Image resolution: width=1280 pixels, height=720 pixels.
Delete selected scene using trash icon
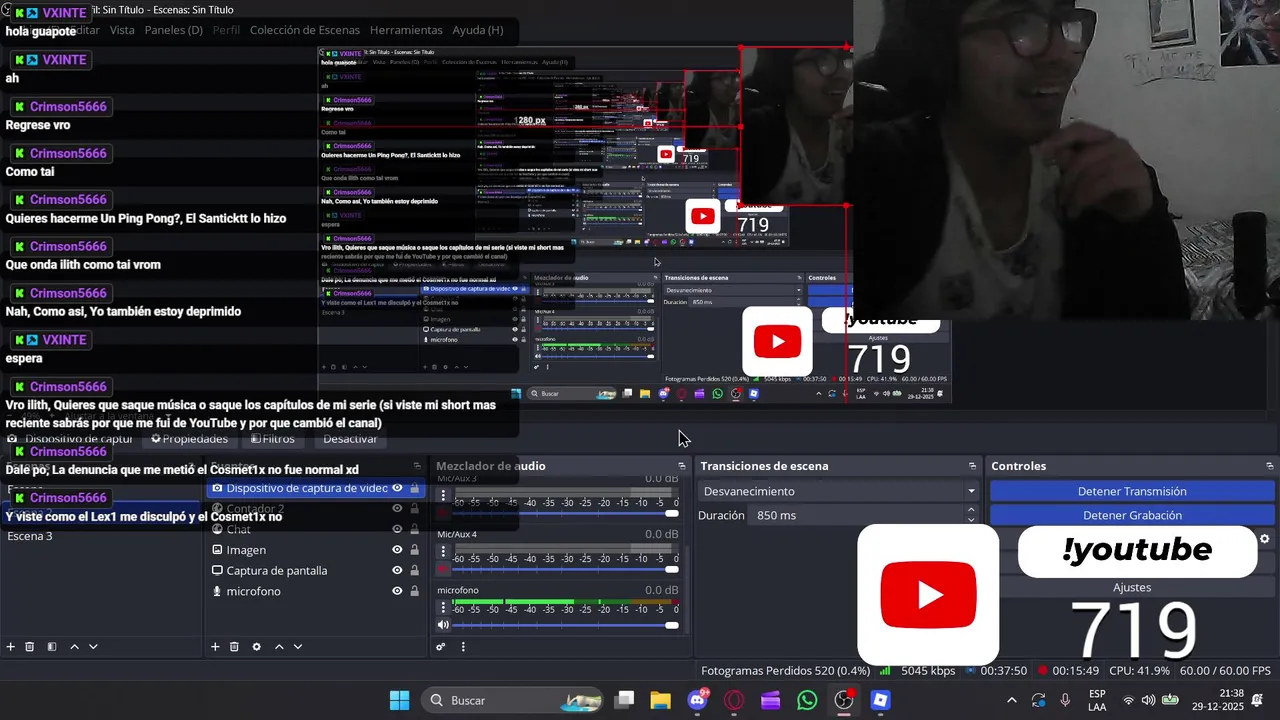[x=30, y=647]
